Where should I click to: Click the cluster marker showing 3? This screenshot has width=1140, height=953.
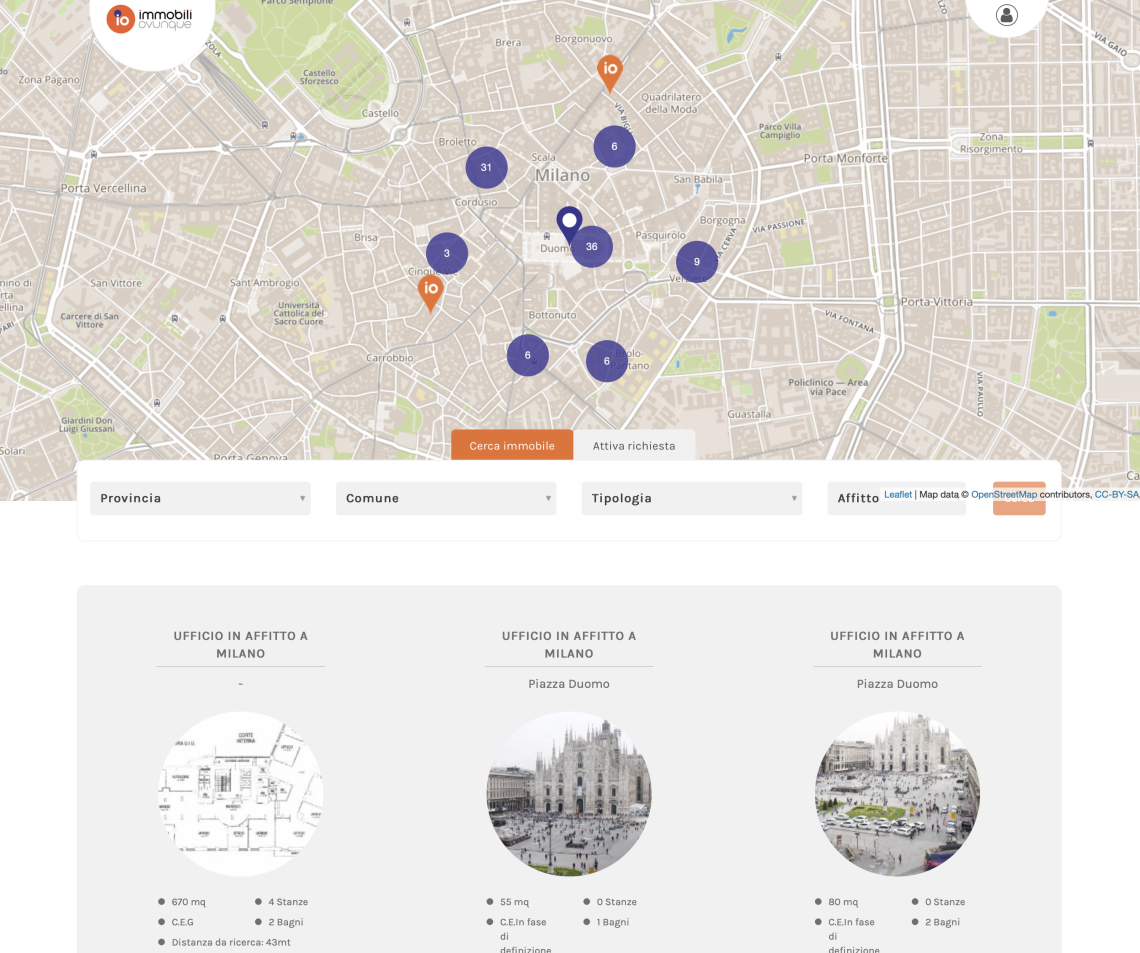tap(446, 253)
